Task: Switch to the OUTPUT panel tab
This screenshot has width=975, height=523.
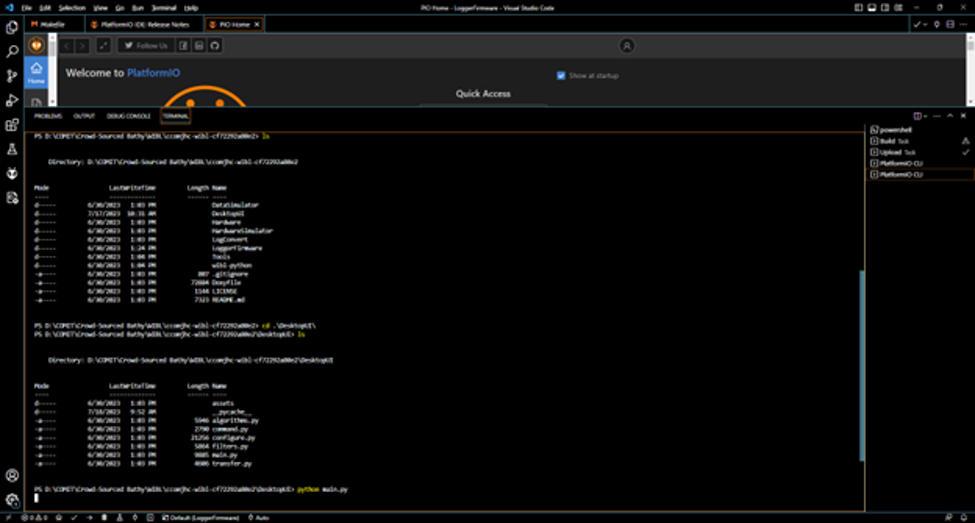Action: tap(84, 116)
